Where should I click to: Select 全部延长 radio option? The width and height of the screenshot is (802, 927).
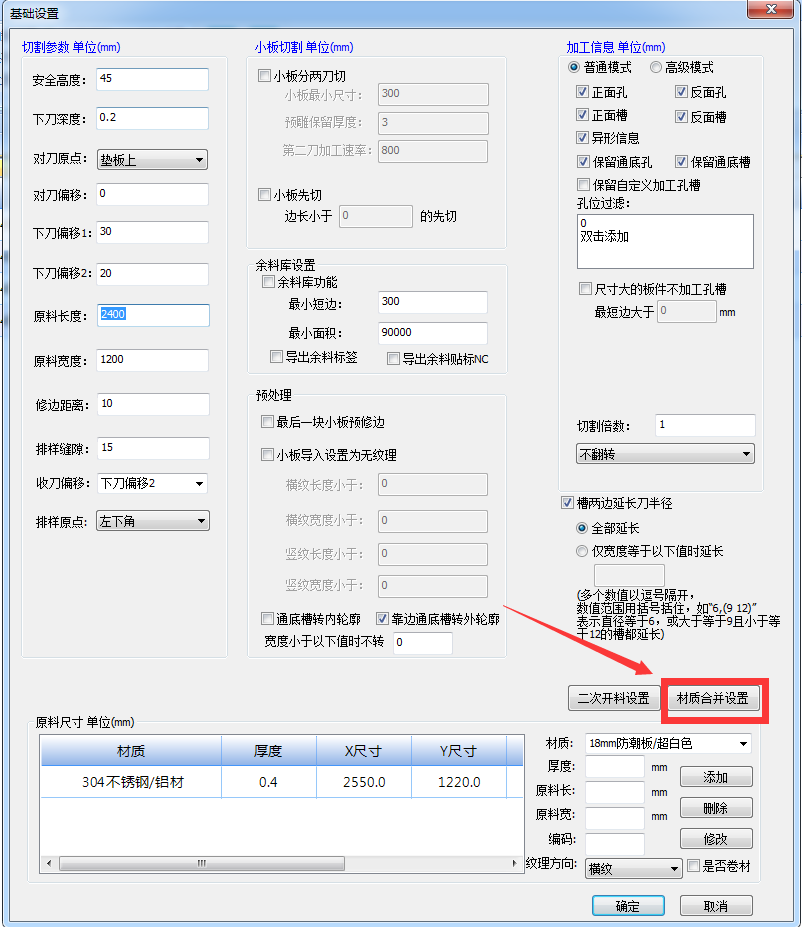point(582,527)
